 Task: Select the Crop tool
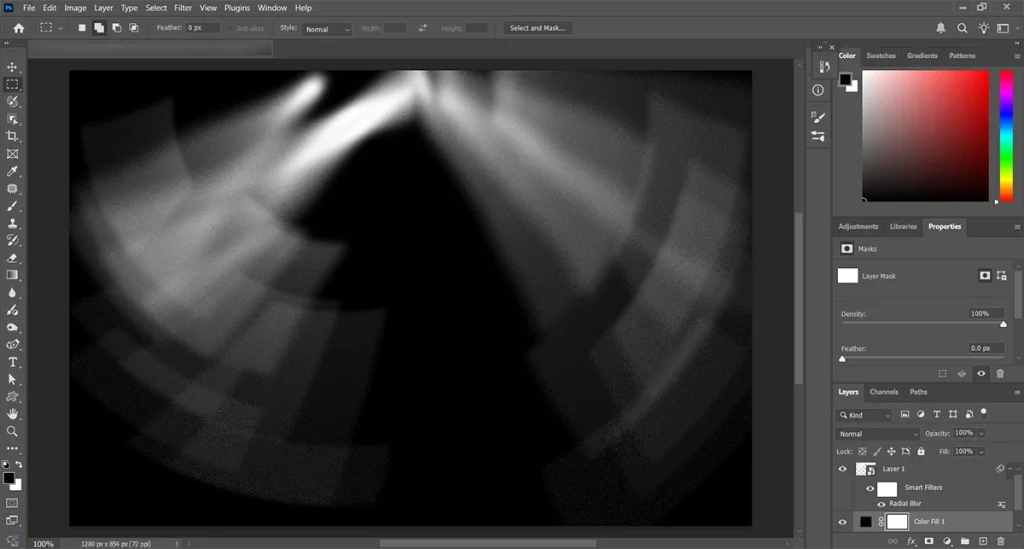[13, 136]
